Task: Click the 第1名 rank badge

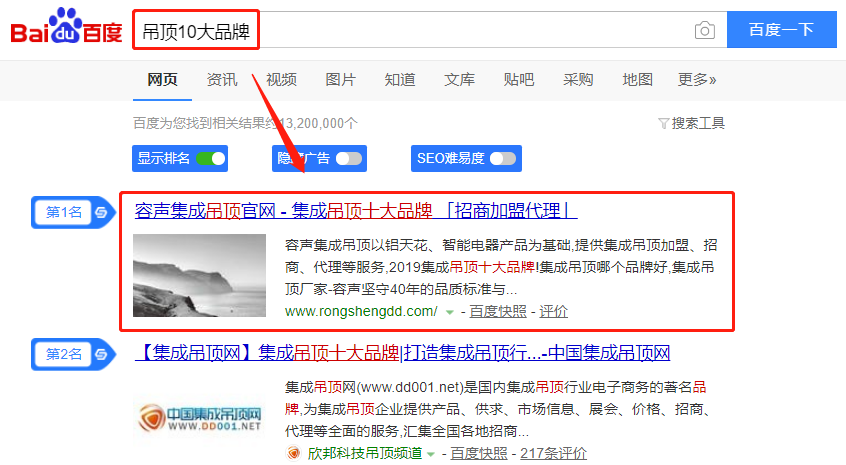Action: point(73,213)
